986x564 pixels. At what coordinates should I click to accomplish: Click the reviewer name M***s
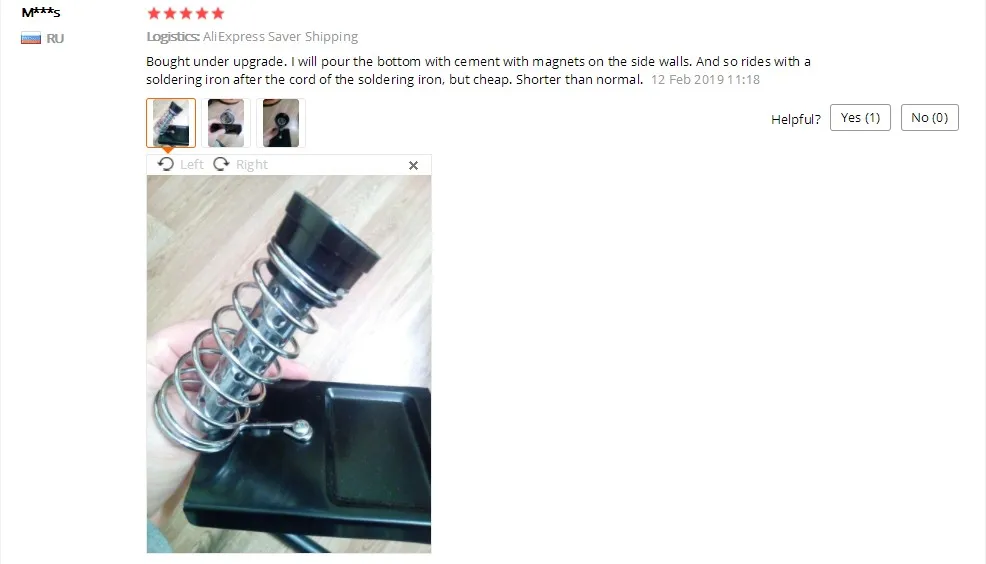coord(41,12)
